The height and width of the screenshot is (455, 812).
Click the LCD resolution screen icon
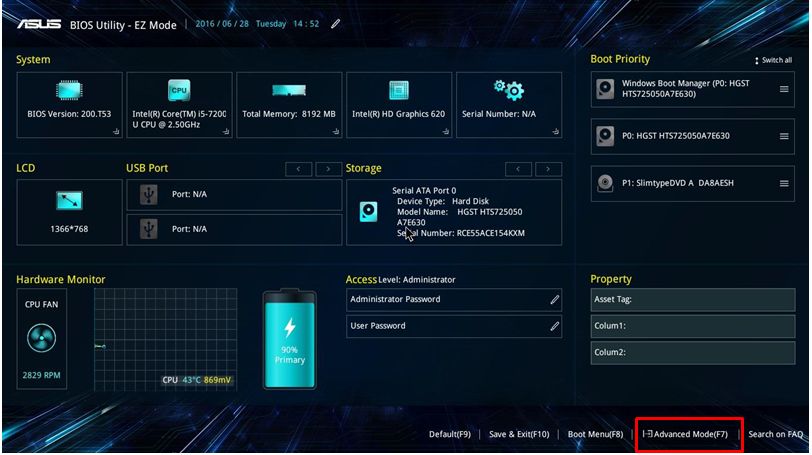69,201
